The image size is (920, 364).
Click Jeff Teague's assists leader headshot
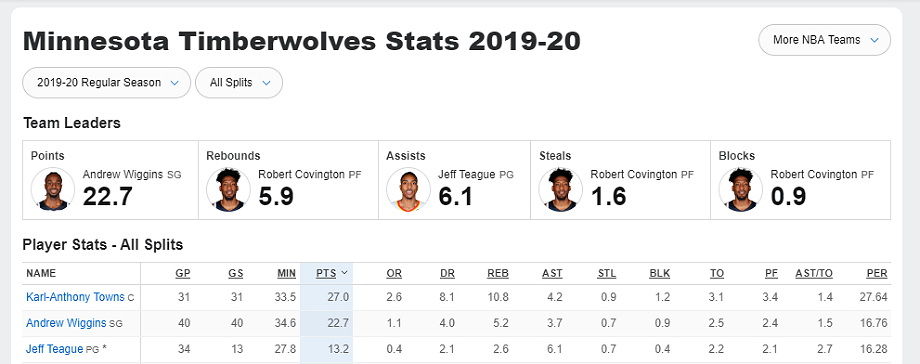point(408,189)
